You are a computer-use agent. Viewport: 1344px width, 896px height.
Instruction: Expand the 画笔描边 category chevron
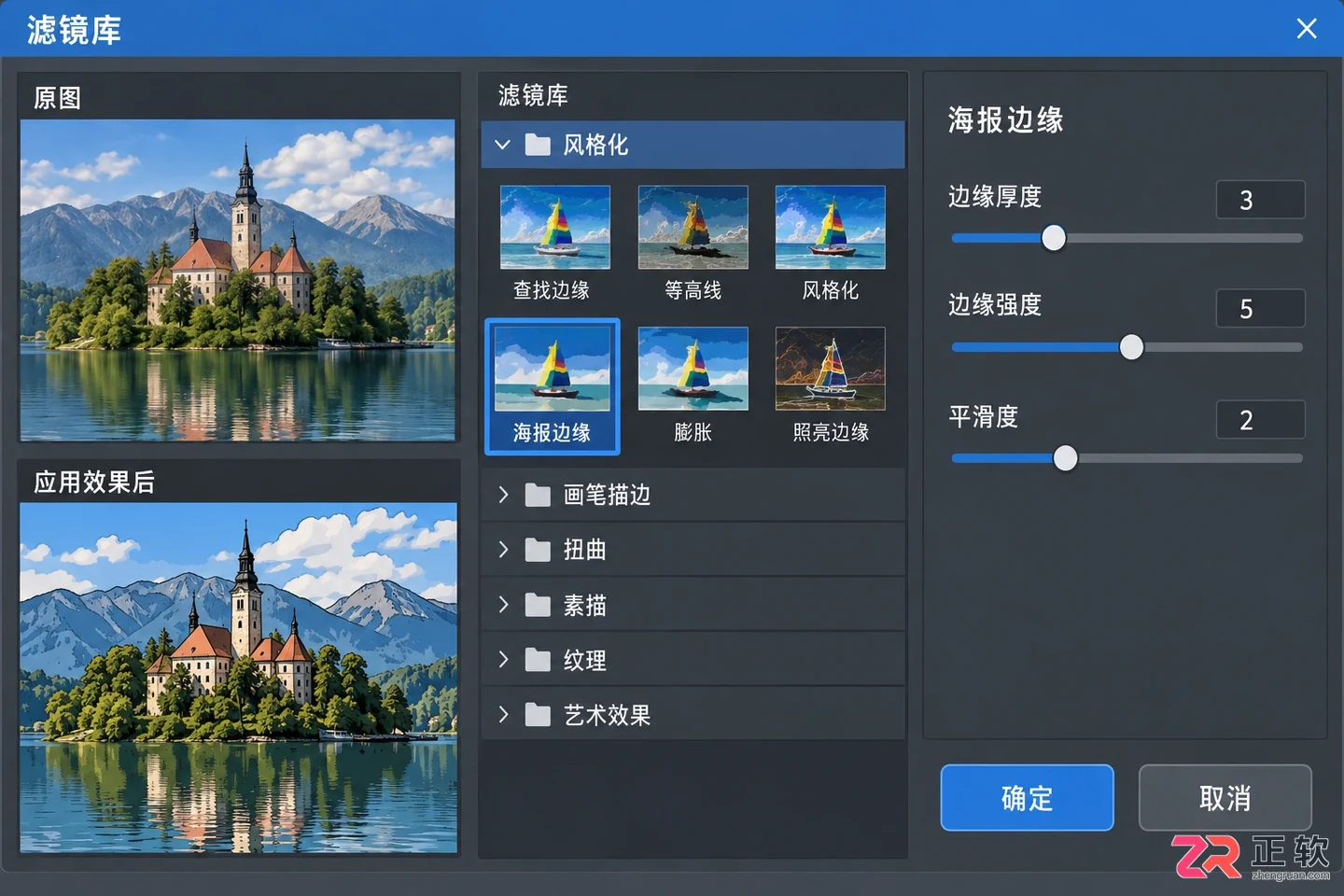point(503,495)
